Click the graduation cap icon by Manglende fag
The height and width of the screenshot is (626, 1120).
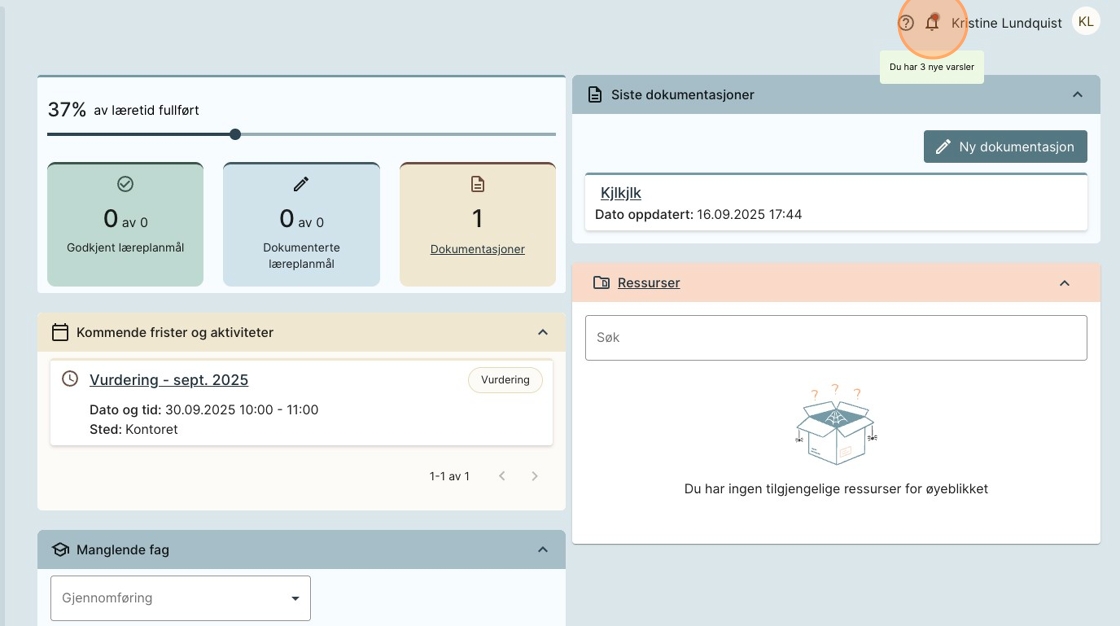pos(60,550)
